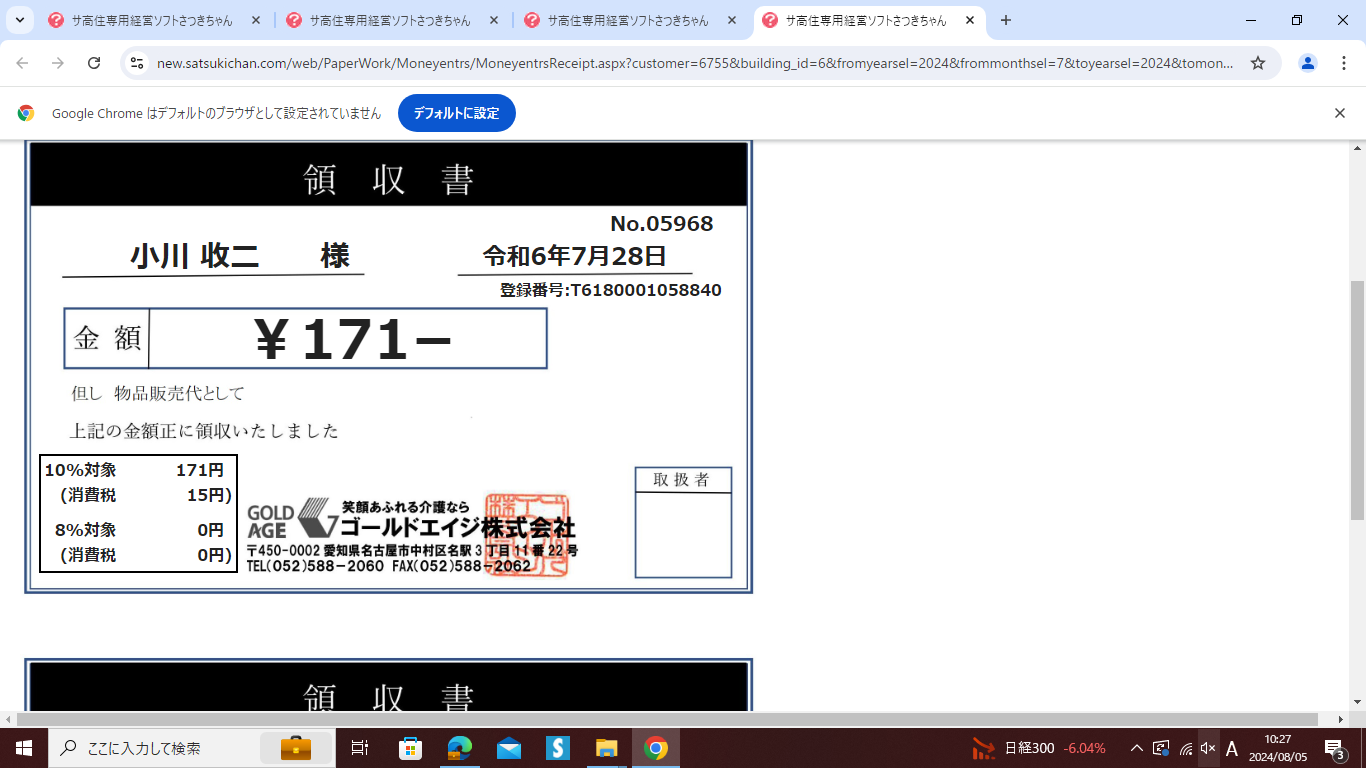Click the vertical scrollbar thumb
This screenshot has height=768, width=1366.
click(1357, 400)
